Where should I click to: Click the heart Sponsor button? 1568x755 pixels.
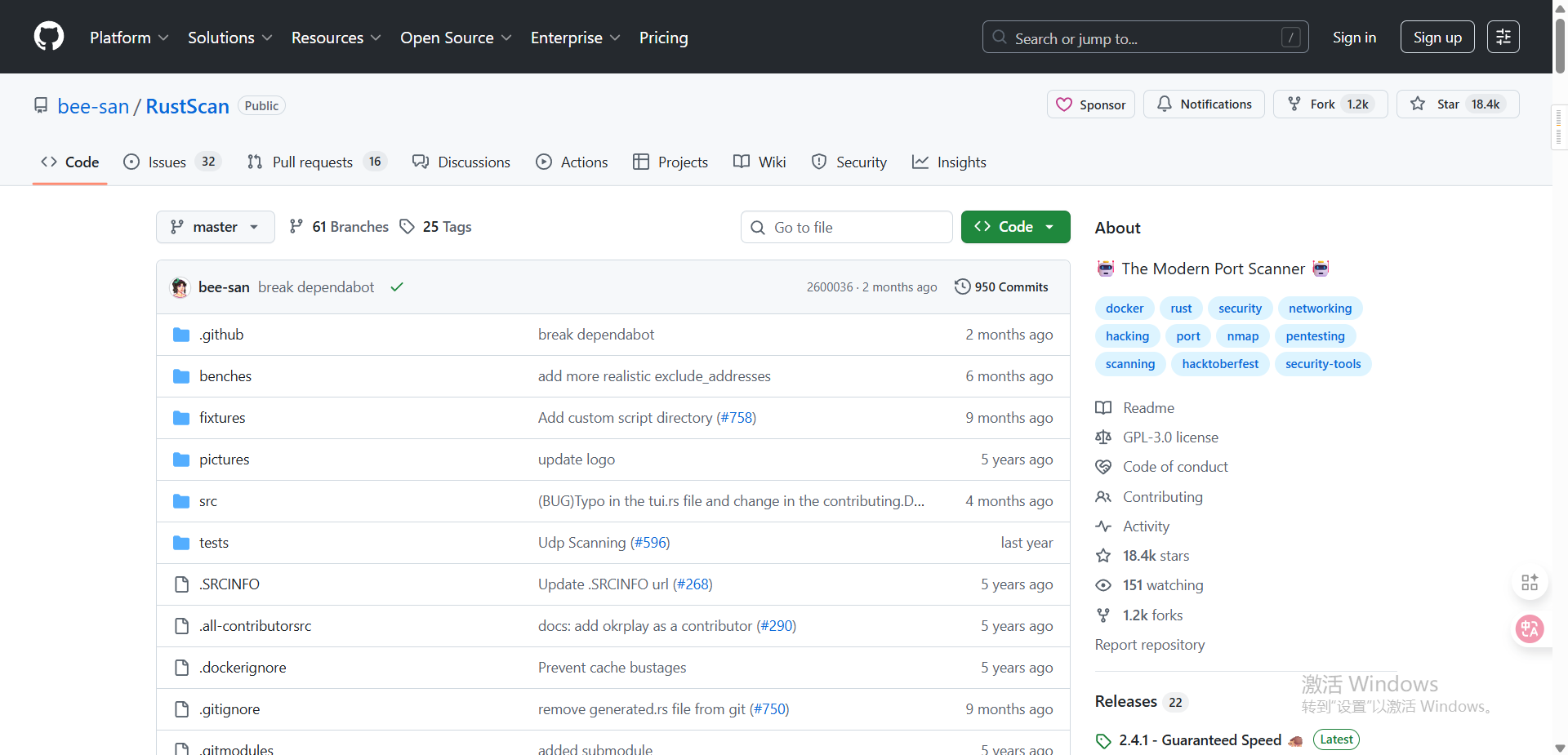tap(1090, 104)
